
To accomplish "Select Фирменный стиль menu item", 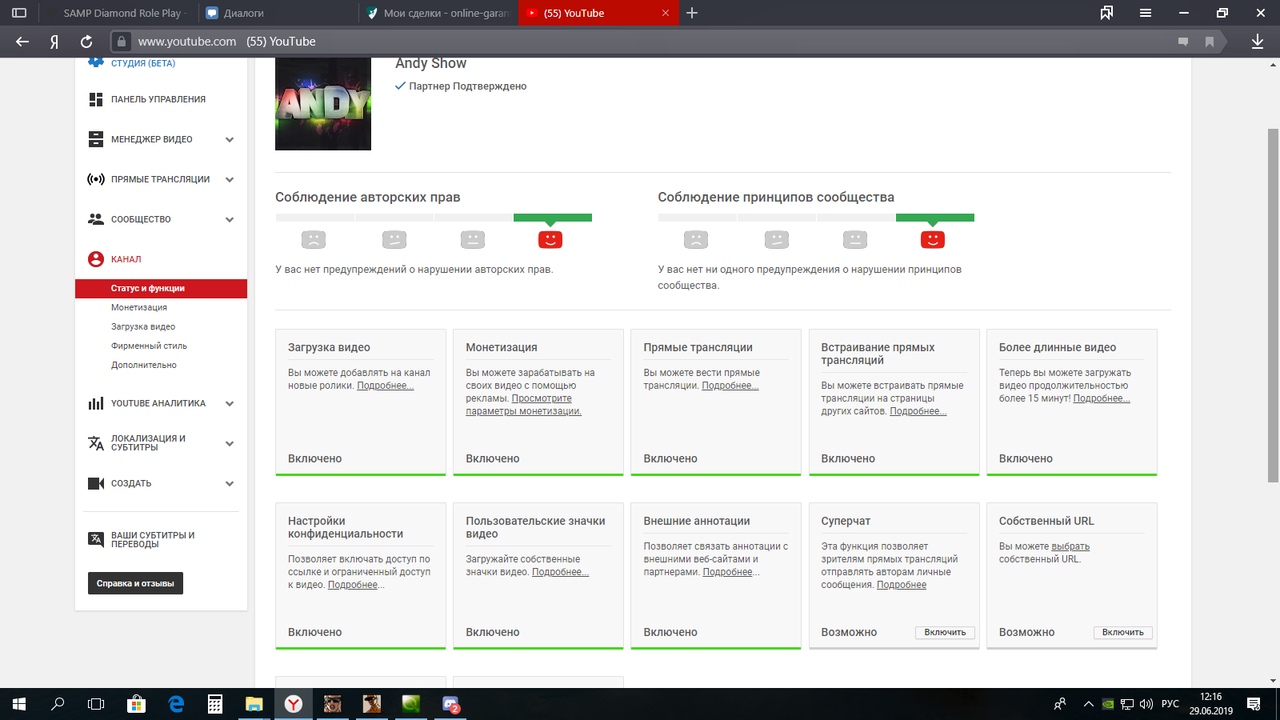I will click(149, 346).
